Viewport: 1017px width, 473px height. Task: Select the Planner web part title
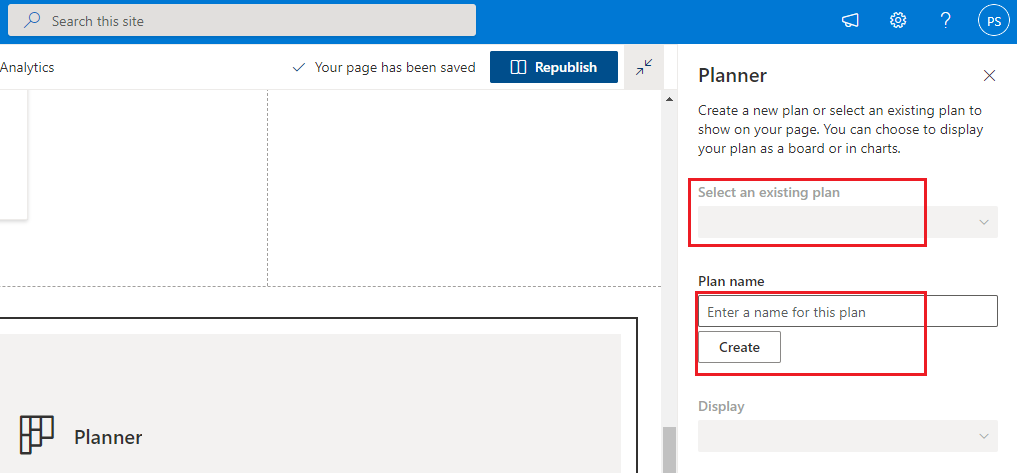(x=108, y=437)
